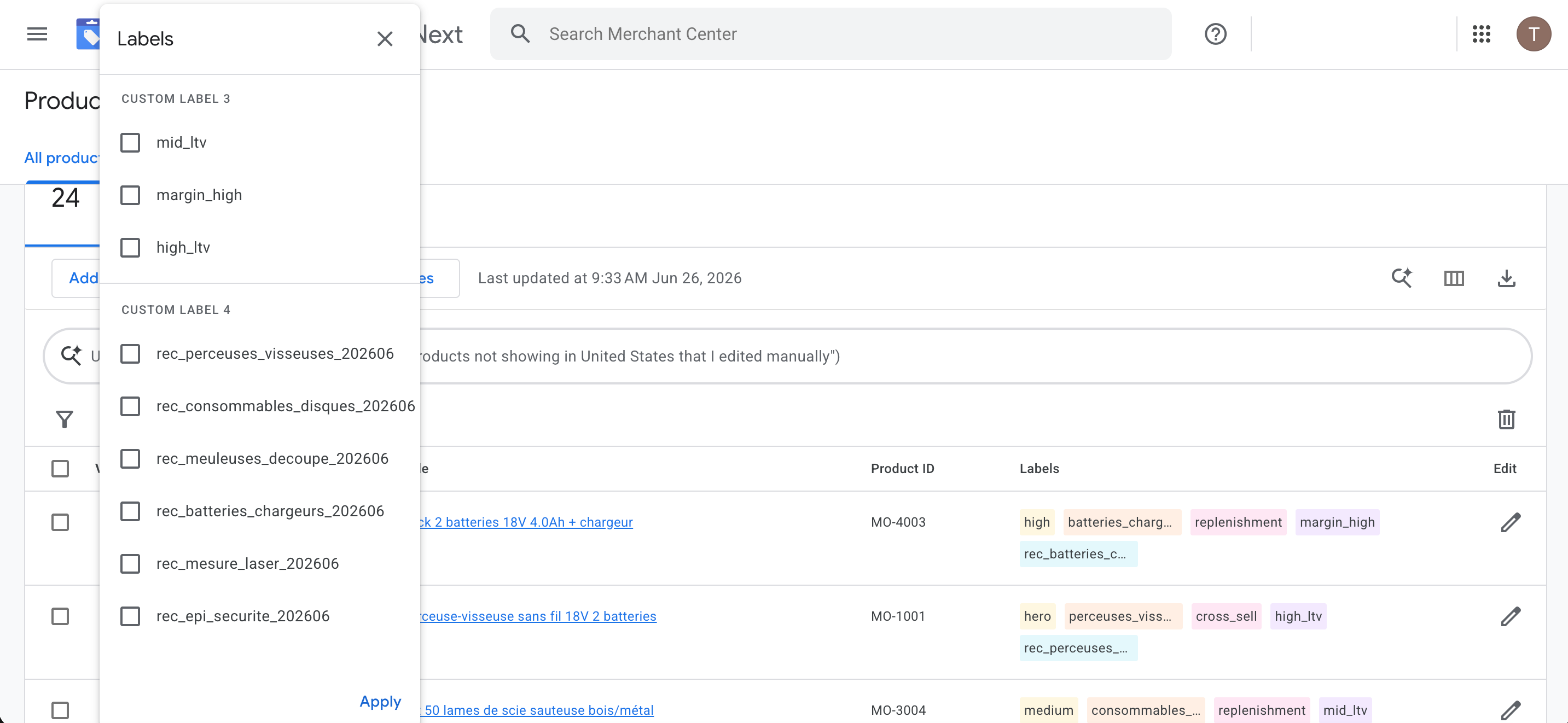Open the Google apps grid

(x=1481, y=34)
